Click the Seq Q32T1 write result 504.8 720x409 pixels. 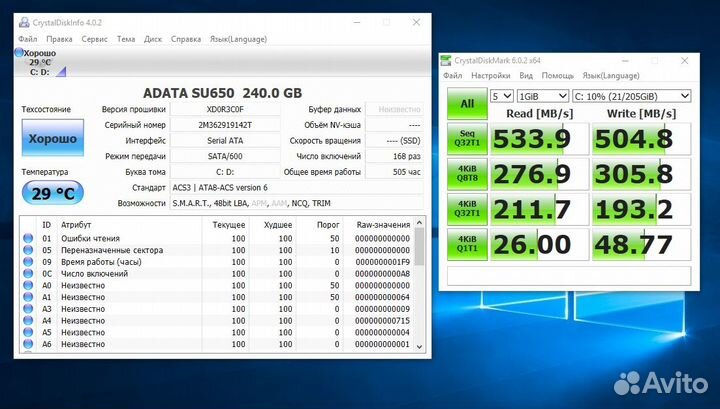tap(641, 139)
